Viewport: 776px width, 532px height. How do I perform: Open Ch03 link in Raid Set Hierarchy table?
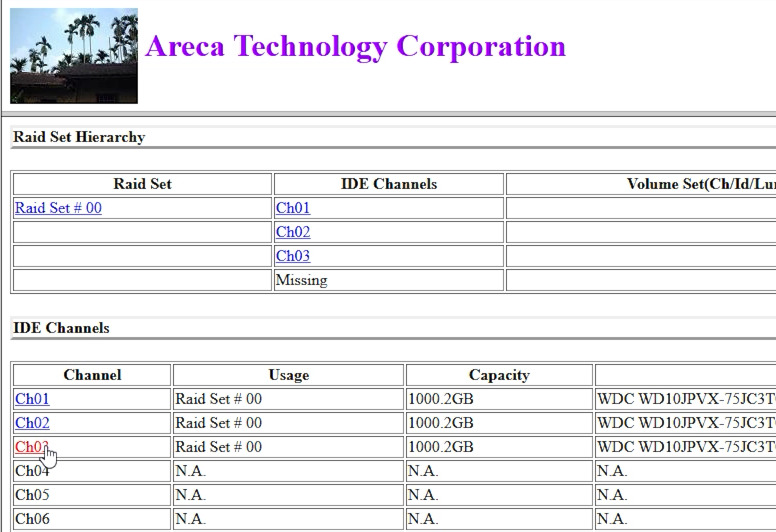pos(293,256)
